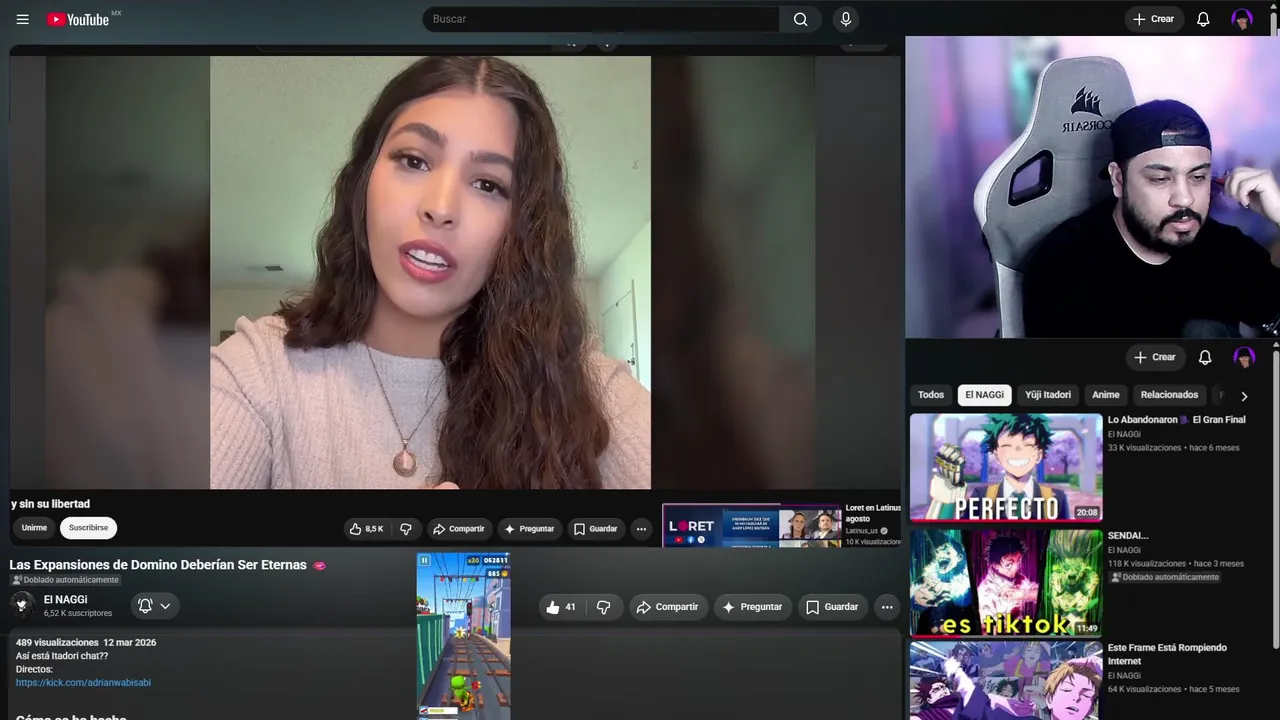Open the LORET video thumbnail

(752, 526)
